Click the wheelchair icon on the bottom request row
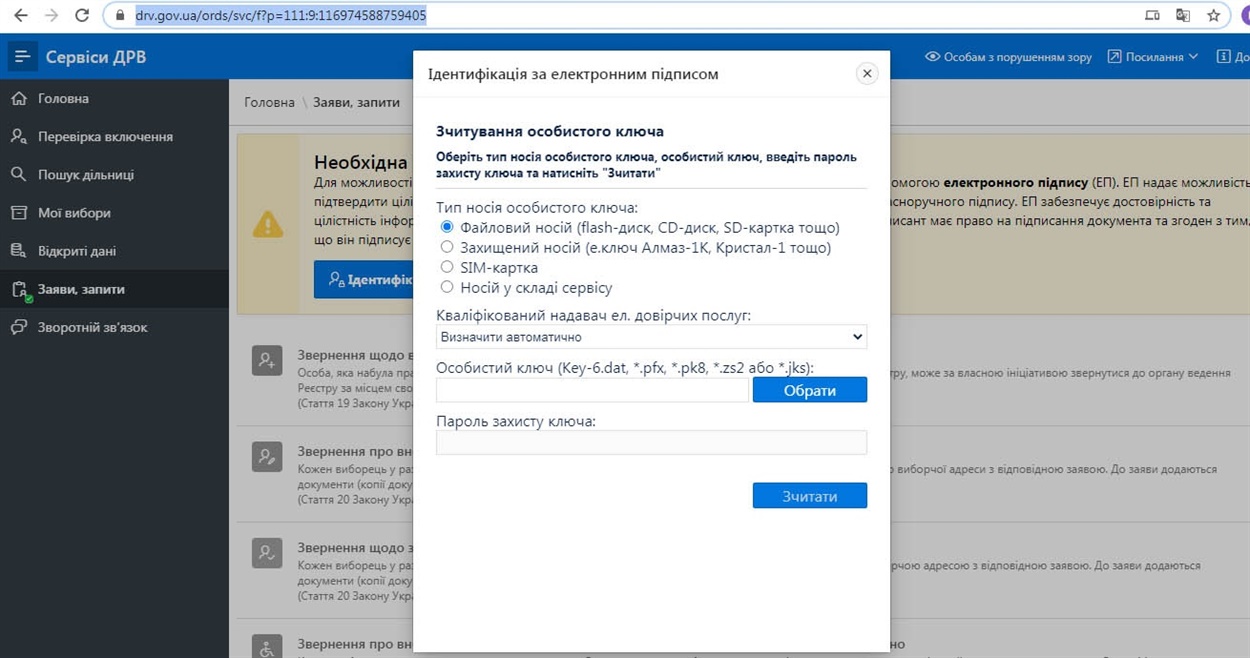The image size is (1250, 658). [x=267, y=646]
